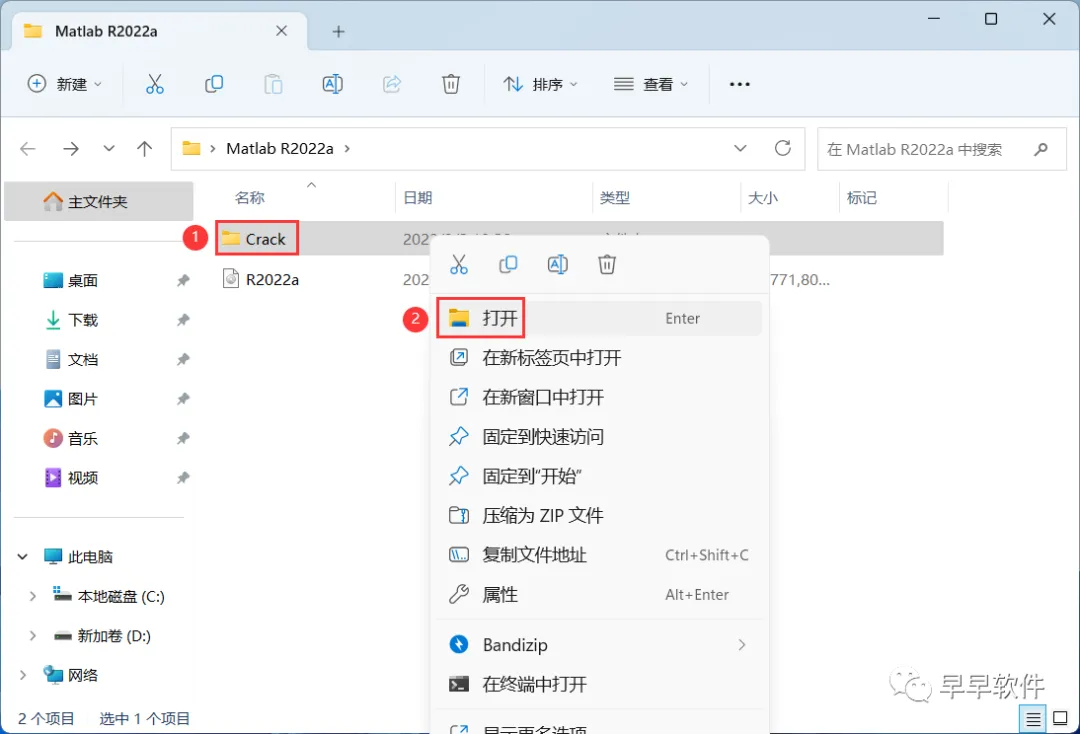Click the Paste icon in the toolbar
The width and height of the screenshot is (1080, 734).
273,84
